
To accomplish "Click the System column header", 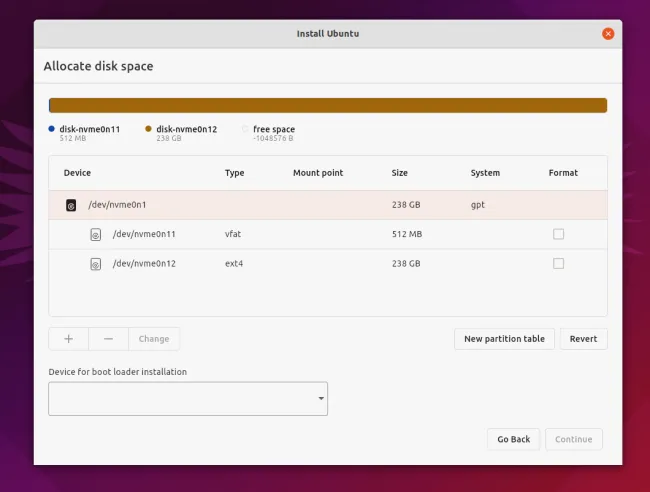I will click(x=485, y=173).
